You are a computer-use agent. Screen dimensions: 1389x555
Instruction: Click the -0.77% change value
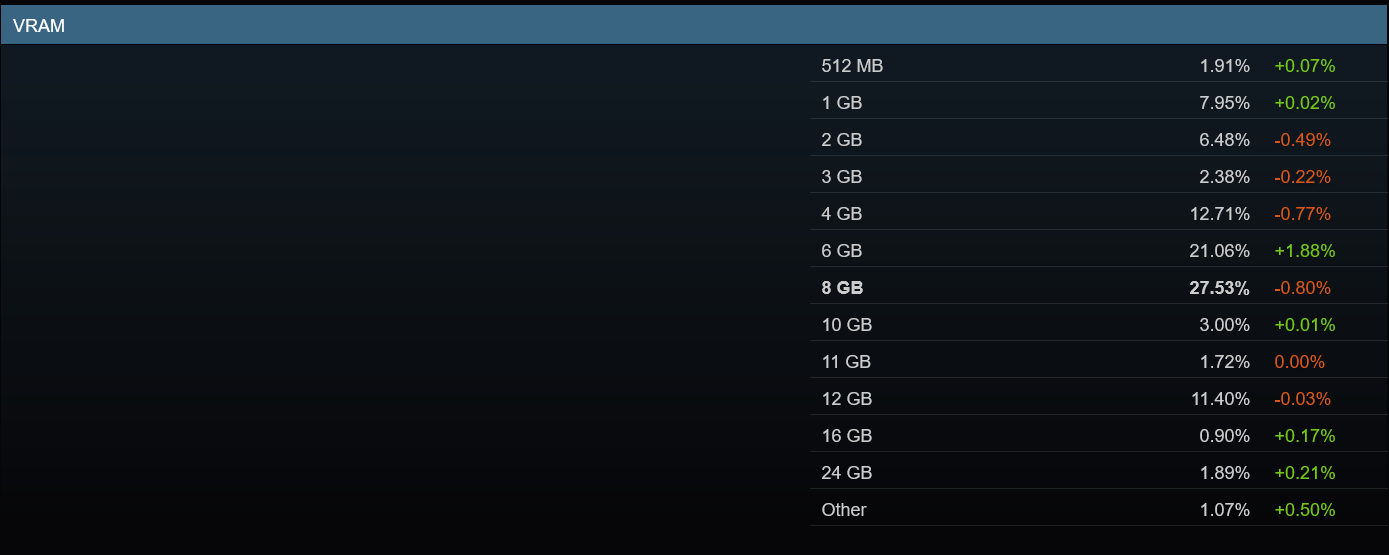(1302, 214)
